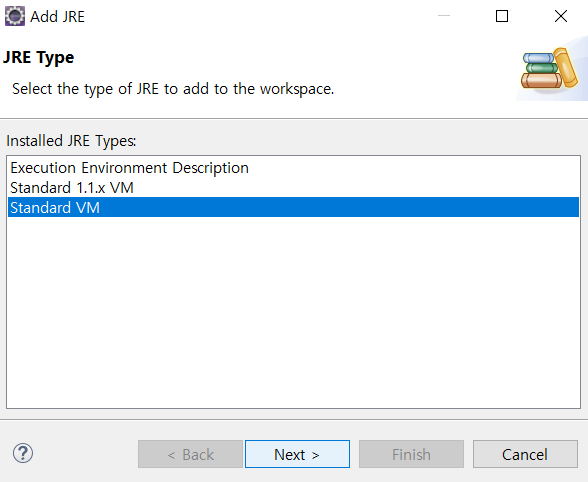The height and width of the screenshot is (482, 588).
Task: Click the Eclipse icon in title bar
Action: click(15, 16)
